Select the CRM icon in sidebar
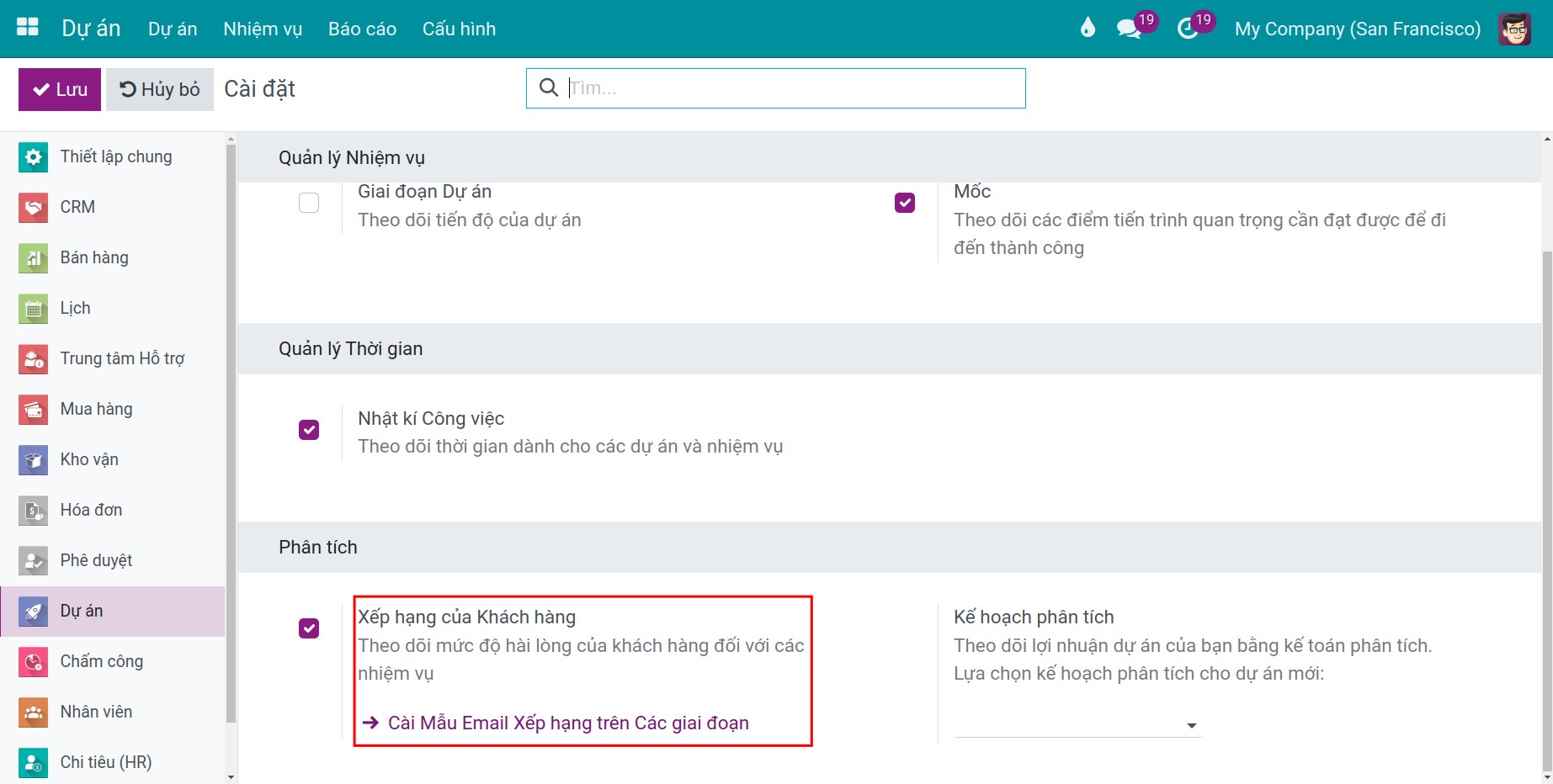The image size is (1553, 784). [x=33, y=207]
